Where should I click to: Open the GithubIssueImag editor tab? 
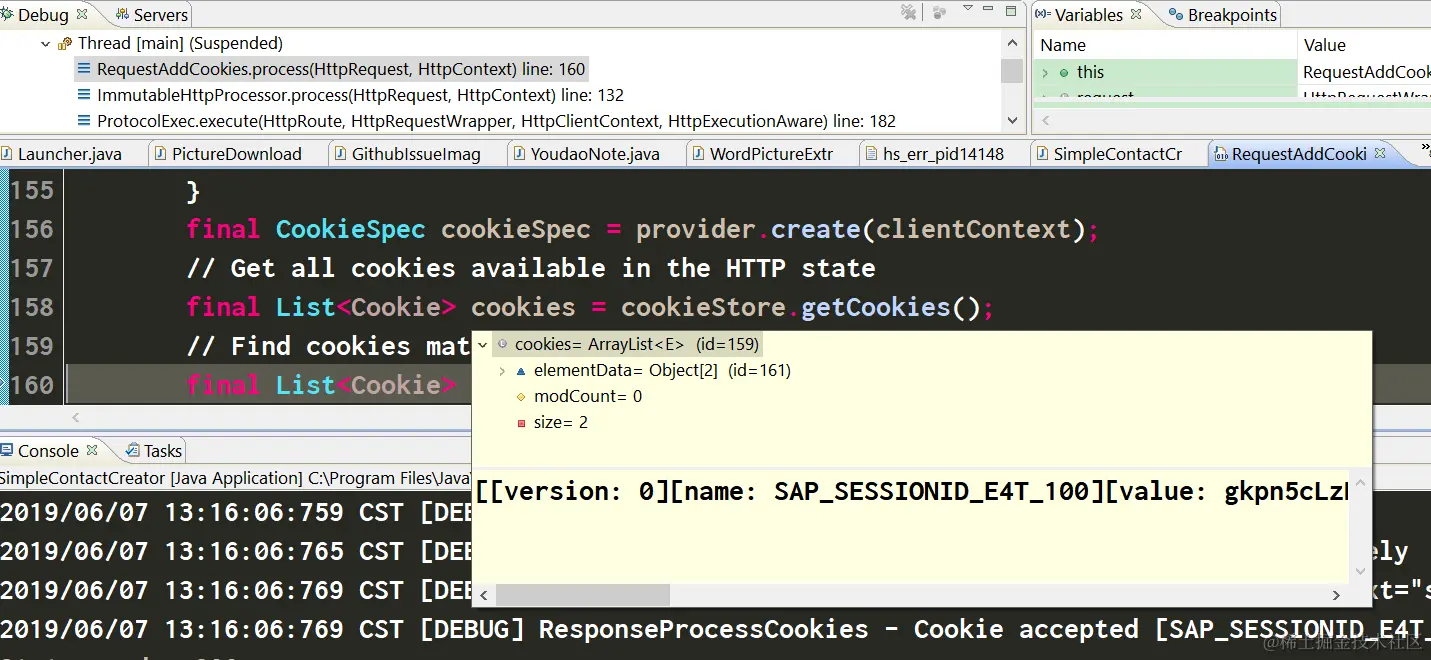[x=417, y=154]
